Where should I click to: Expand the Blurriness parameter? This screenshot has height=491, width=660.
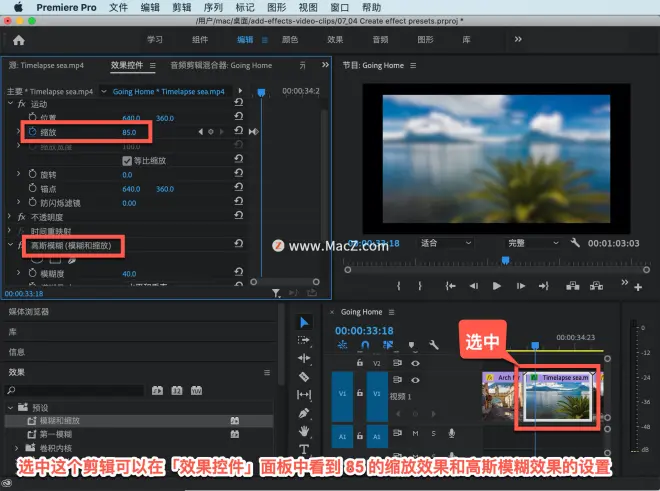tap(19, 273)
